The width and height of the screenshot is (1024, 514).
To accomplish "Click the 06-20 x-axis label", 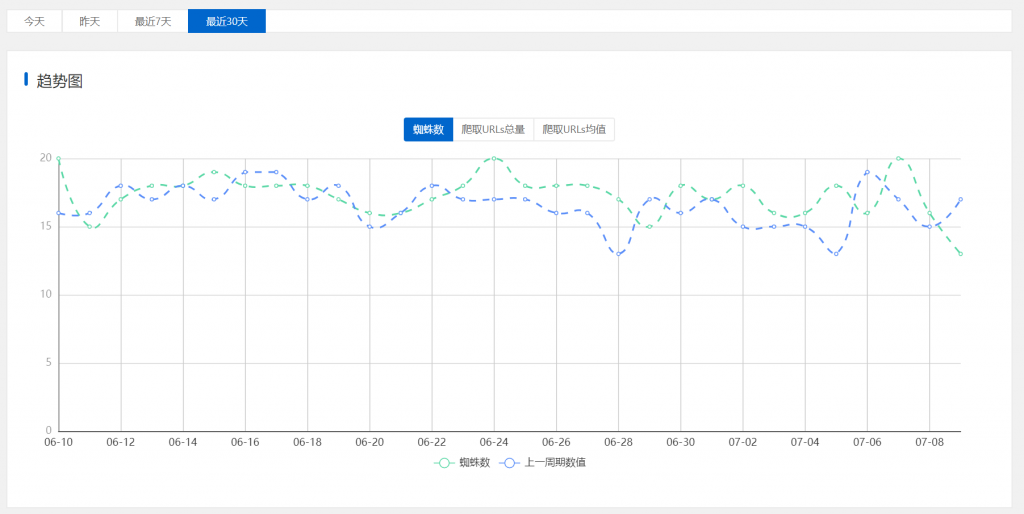I will 370,442.
